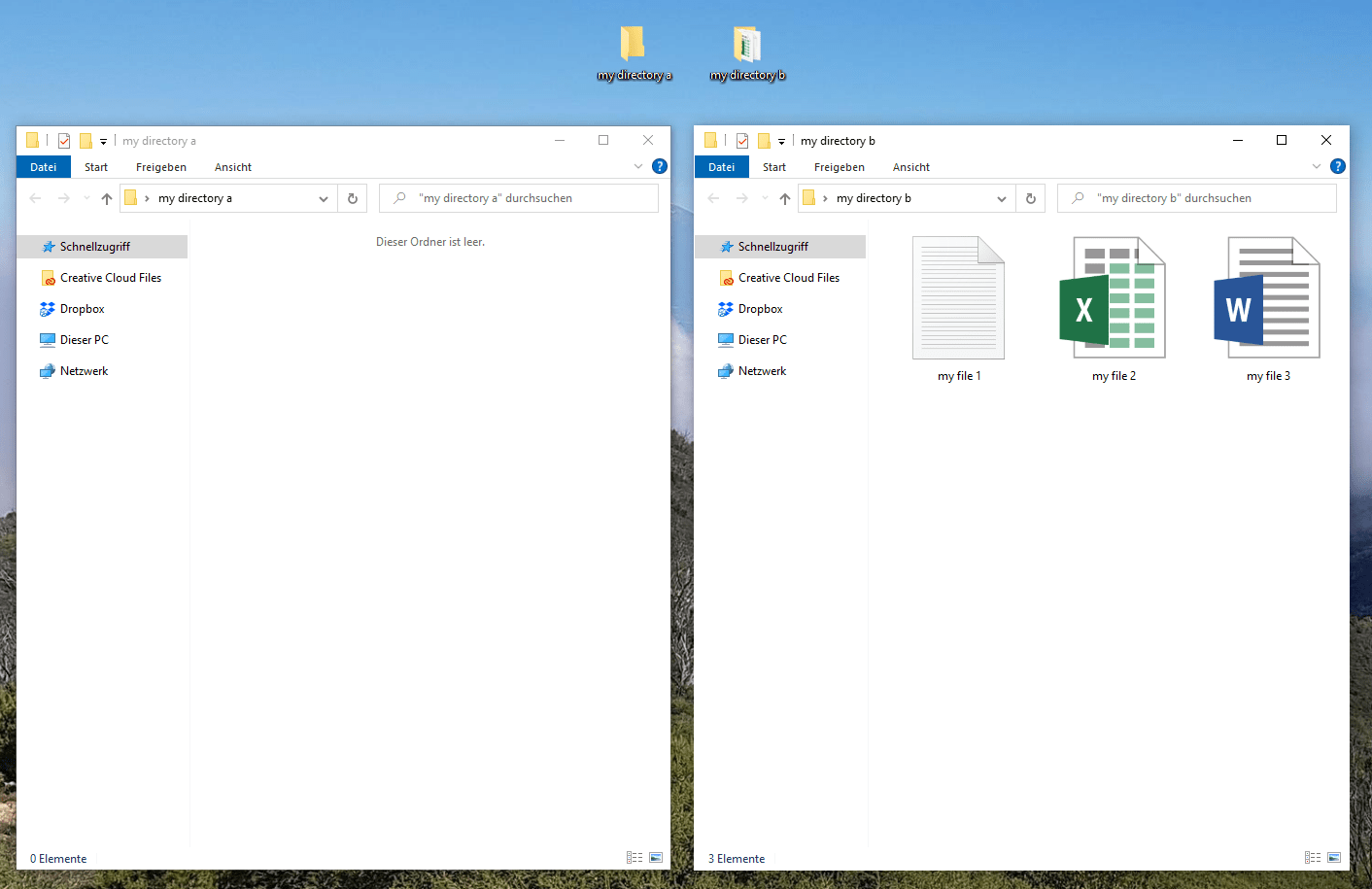This screenshot has width=1372, height=889.
Task: Open Dieser PC from the sidebar
Action: [84, 339]
